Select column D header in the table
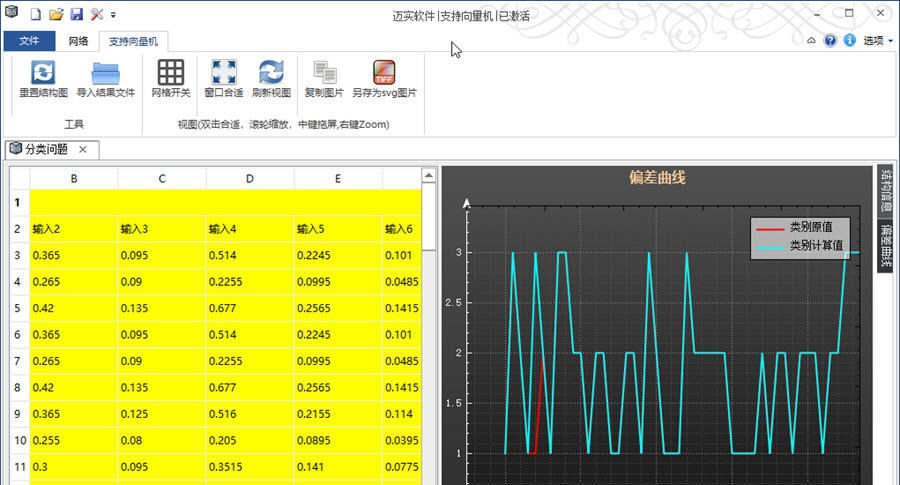The image size is (900, 485). (250, 179)
